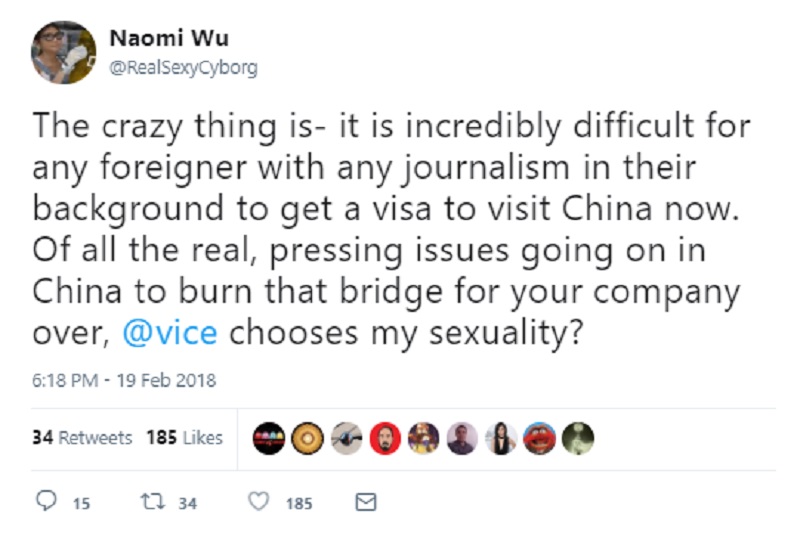
Task: Open the 6:18 PM - 19 Feb 2018 timestamp
Action: pyautogui.click(x=124, y=380)
